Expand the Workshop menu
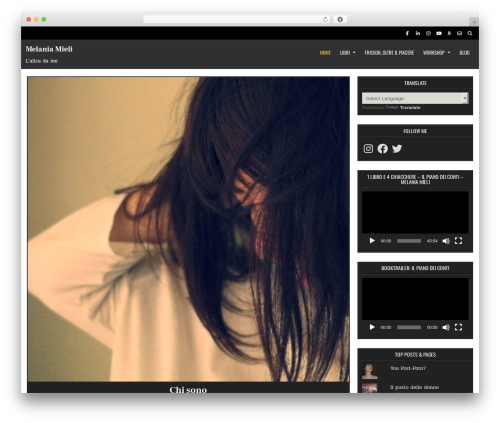Screen dimensions: 500x423 pyautogui.click(x=436, y=53)
